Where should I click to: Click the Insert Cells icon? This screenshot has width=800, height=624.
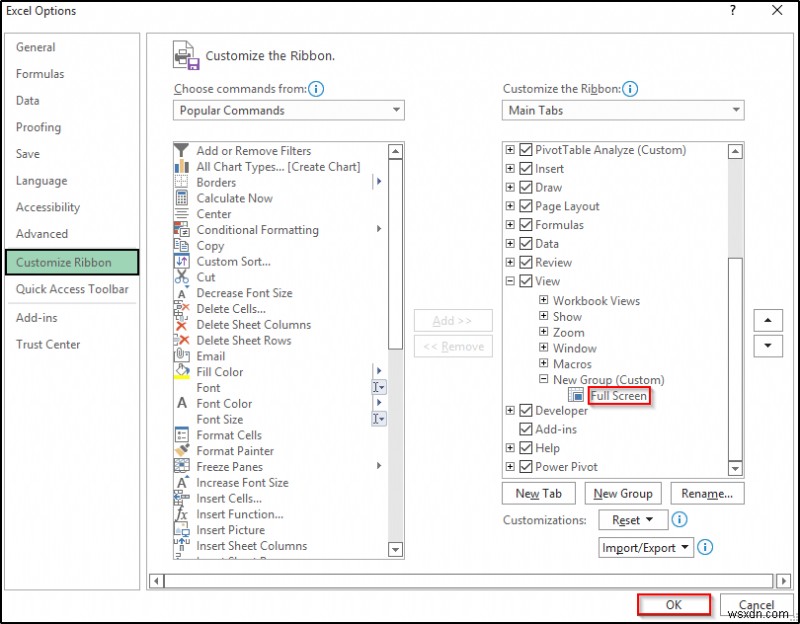click(182, 498)
